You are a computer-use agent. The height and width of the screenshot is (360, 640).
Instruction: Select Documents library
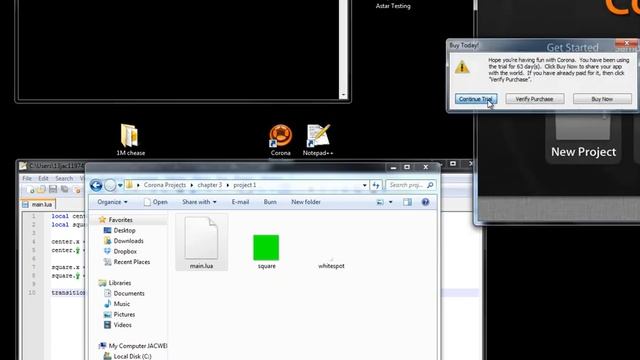(x=124, y=293)
